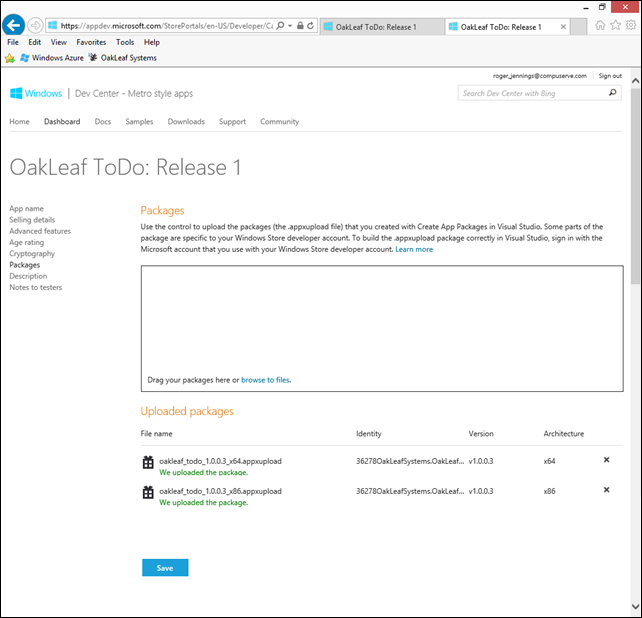Click oakleaf_todo_1.0.0.3_x86.appxupload file name

220,491
